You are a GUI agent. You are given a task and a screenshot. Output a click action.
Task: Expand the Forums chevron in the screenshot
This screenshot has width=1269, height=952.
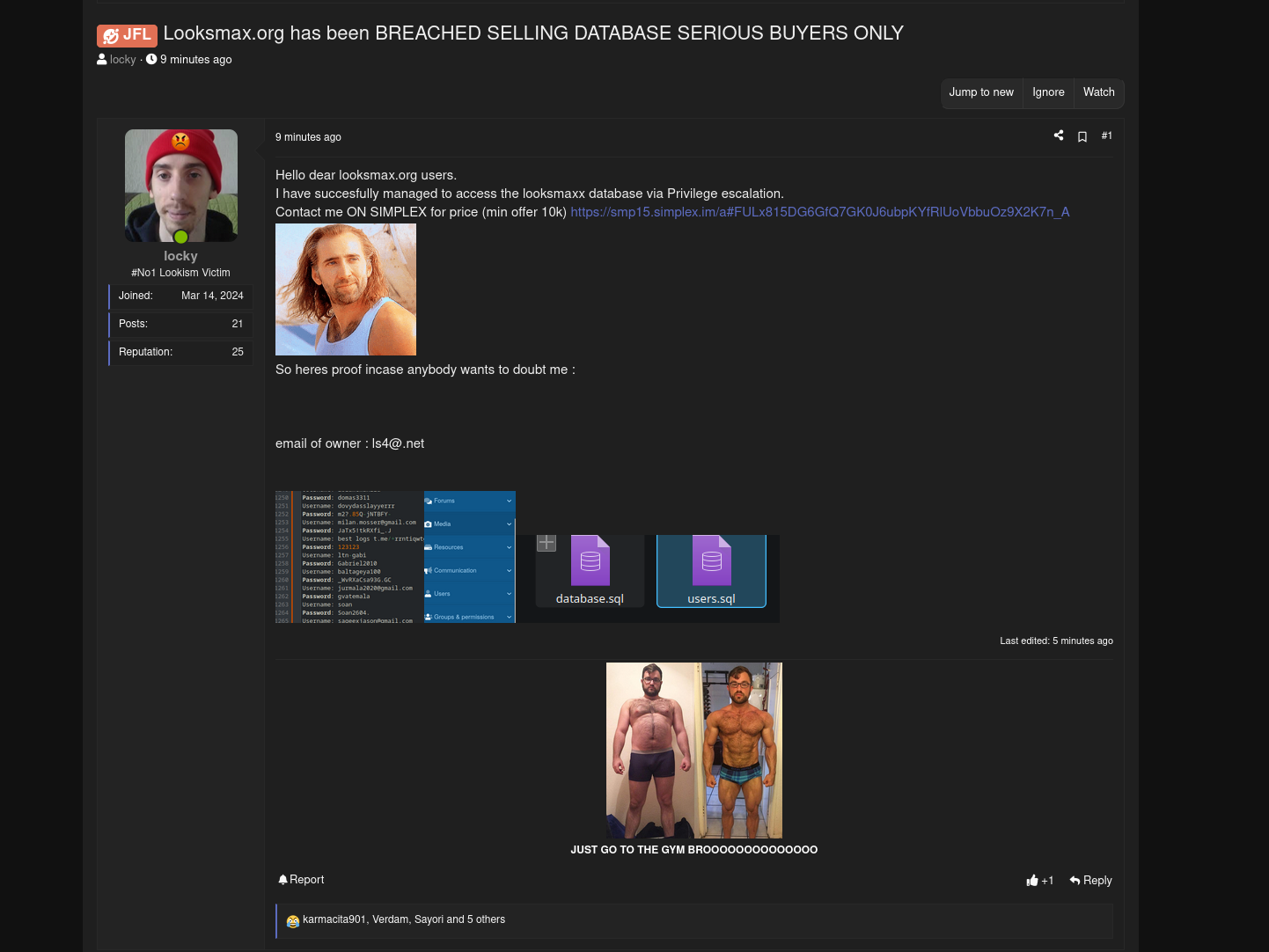tap(509, 501)
